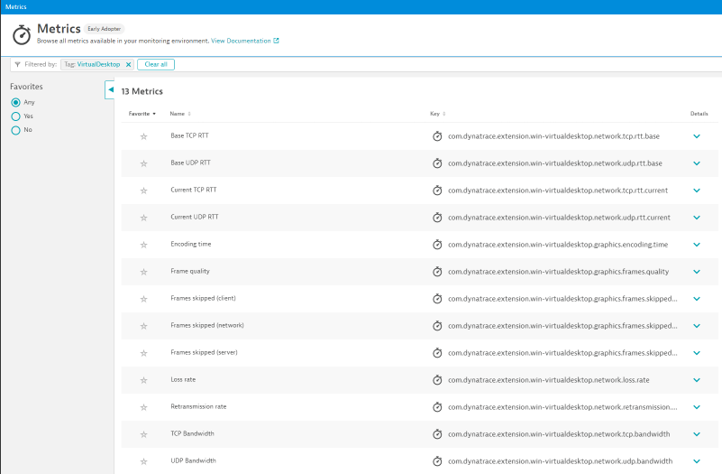The image size is (722, 474).
Task: Favorite the Loss rate metric star
Action: click(144, 380)
